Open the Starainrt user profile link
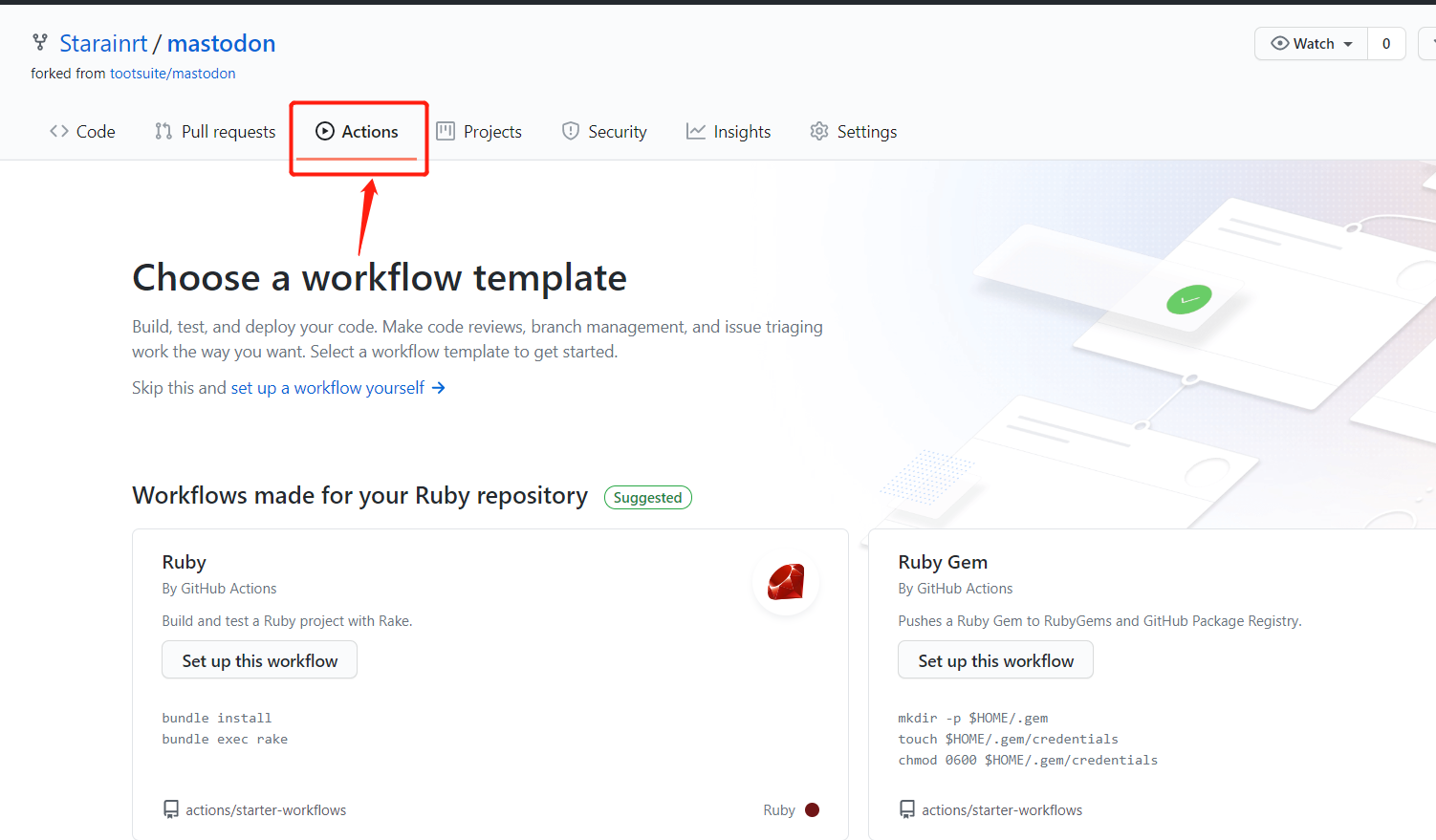This screenshot has height=840, width=1436. [x=103, y=43]
